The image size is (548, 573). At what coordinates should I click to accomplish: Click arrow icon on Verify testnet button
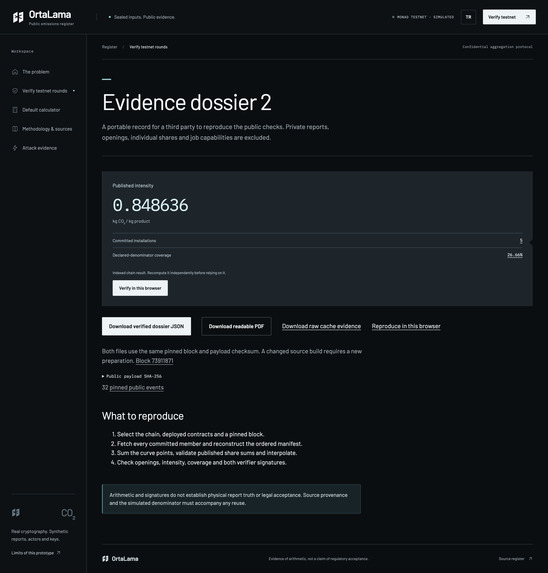[528, 17]
